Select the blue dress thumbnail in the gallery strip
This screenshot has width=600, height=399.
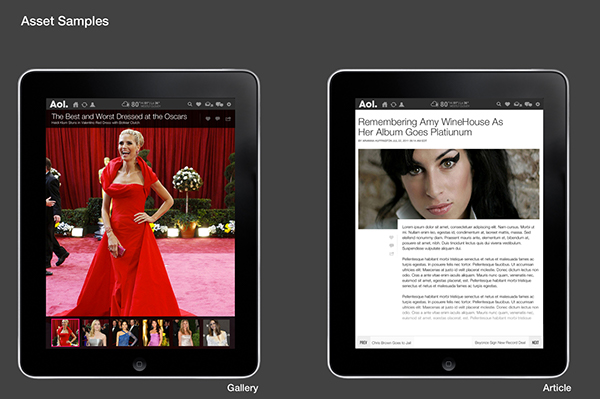tap(126, 333)
